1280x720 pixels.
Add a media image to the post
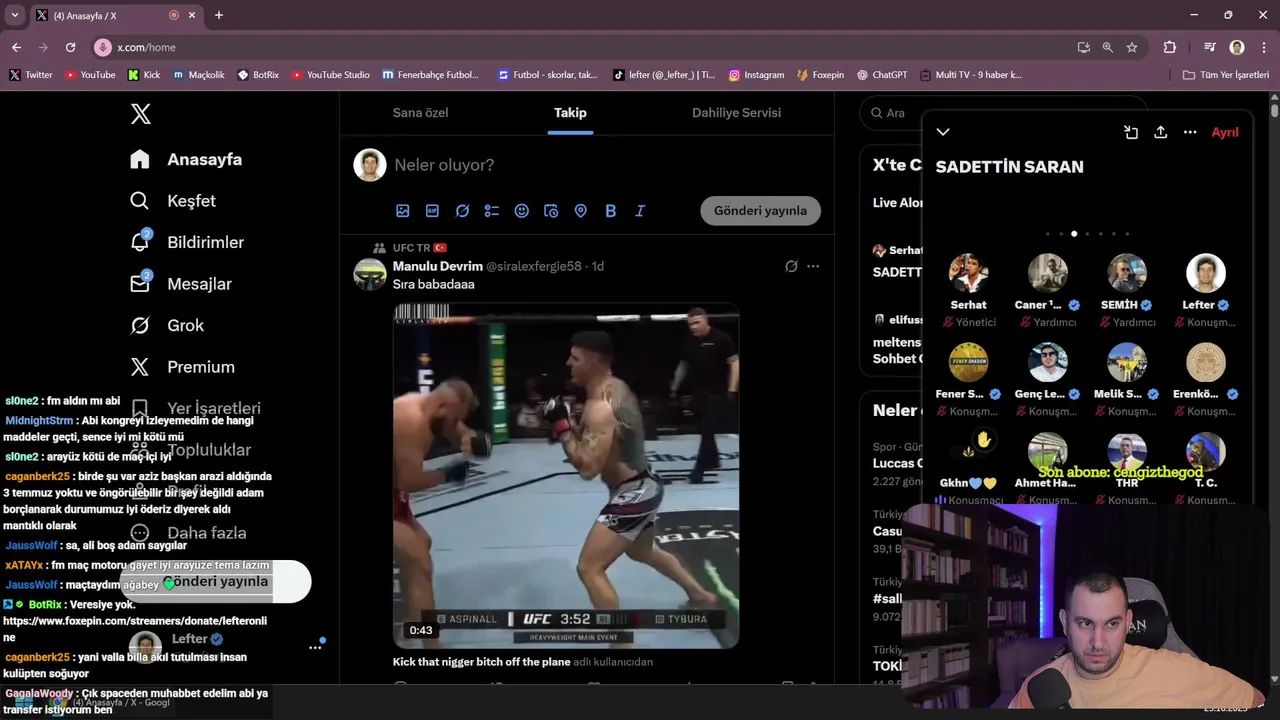pyautogui.click(x=403, y=211)
